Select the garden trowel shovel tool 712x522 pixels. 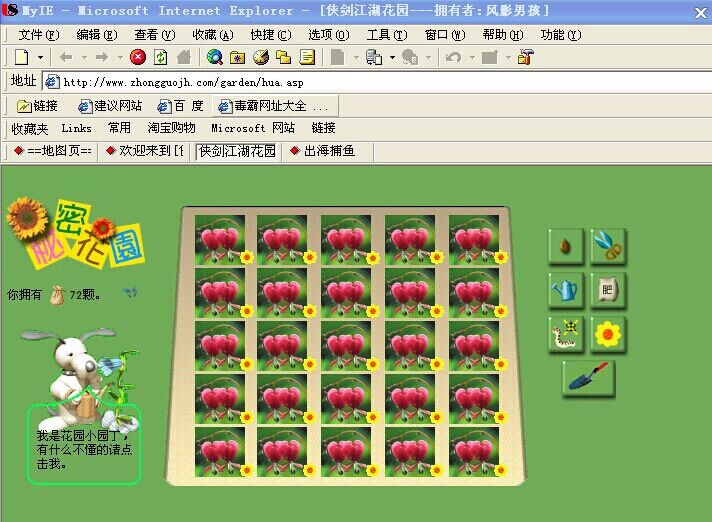pyautogui.click(x=588, y=379)
